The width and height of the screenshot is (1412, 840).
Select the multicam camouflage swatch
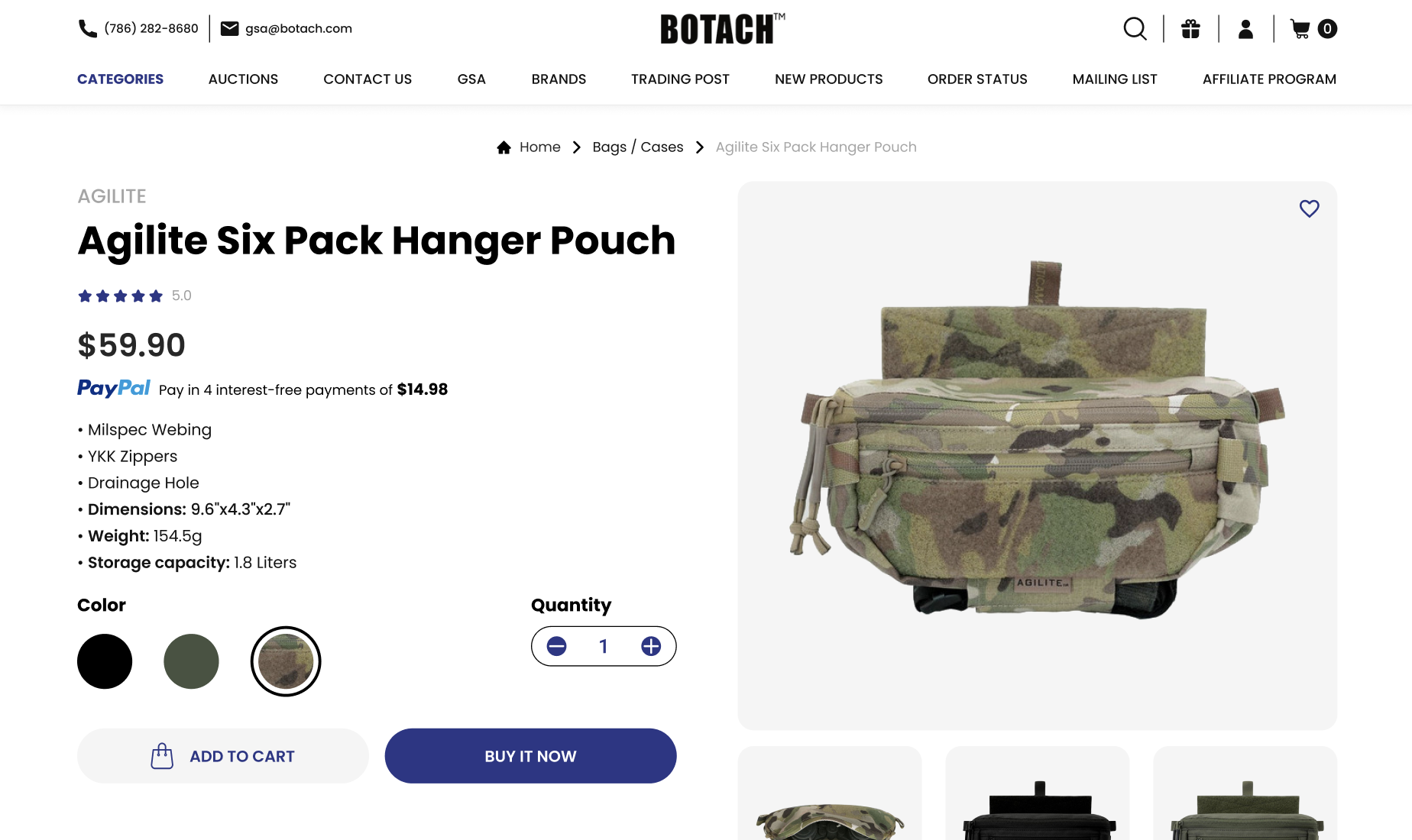click(286, 661)
